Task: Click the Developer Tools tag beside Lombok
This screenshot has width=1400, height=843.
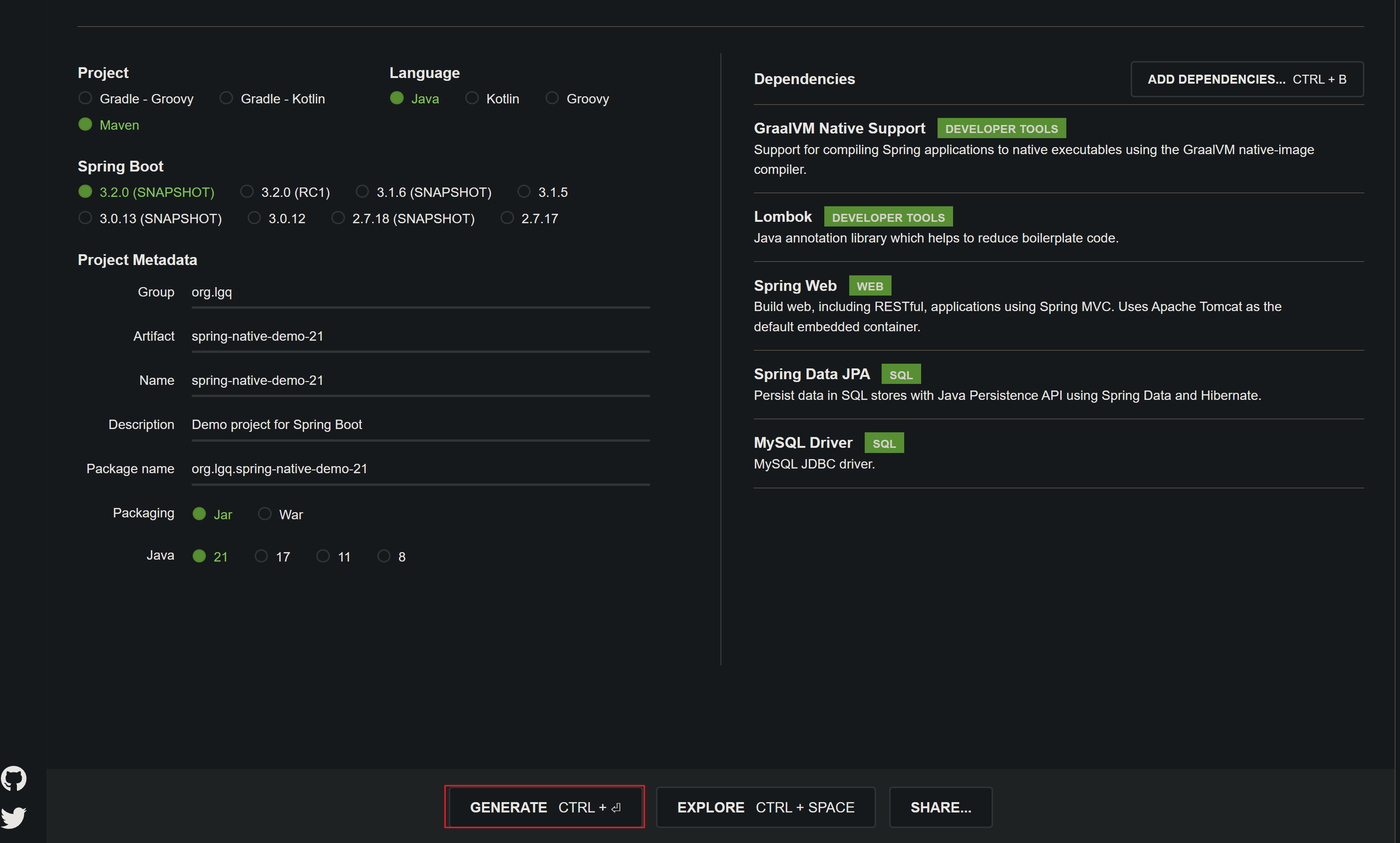Action: (888, 217)
